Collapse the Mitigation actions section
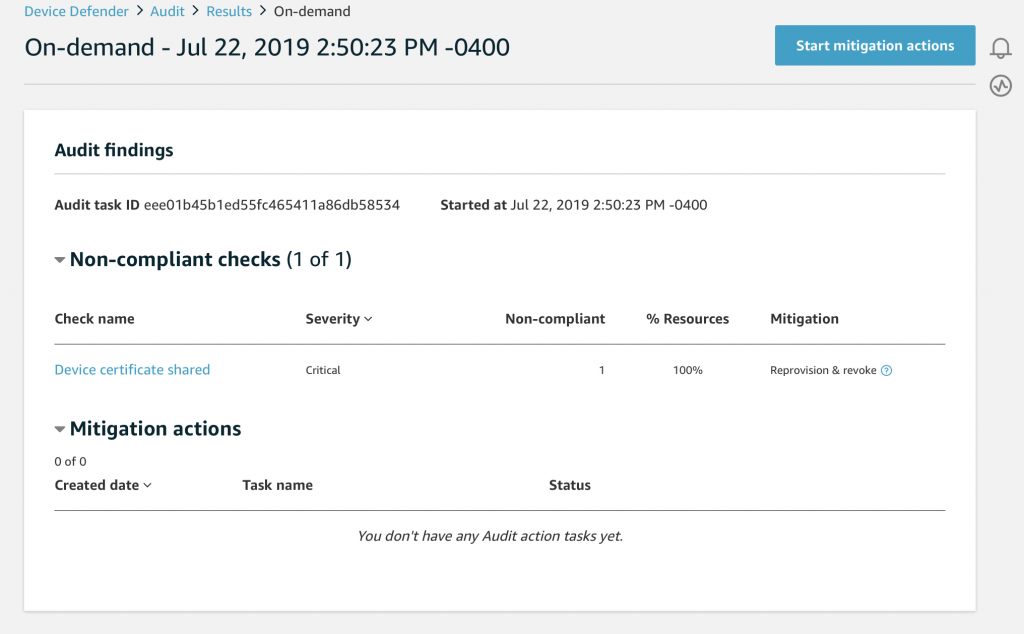1024x634 pixels. coord(59,428)
